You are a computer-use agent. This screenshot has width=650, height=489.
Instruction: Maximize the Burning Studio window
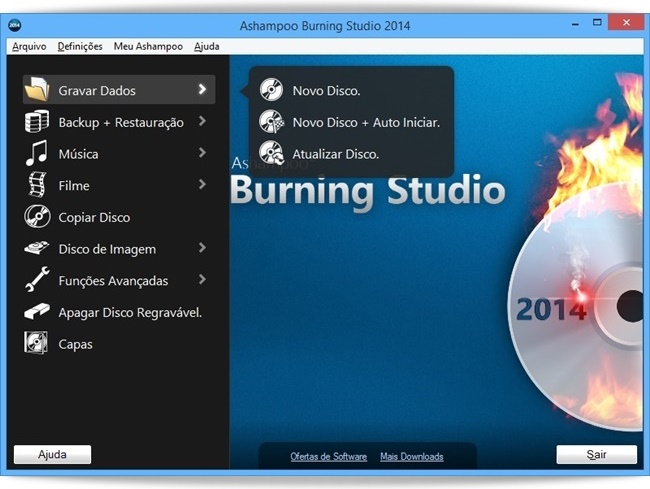point(597,23)
